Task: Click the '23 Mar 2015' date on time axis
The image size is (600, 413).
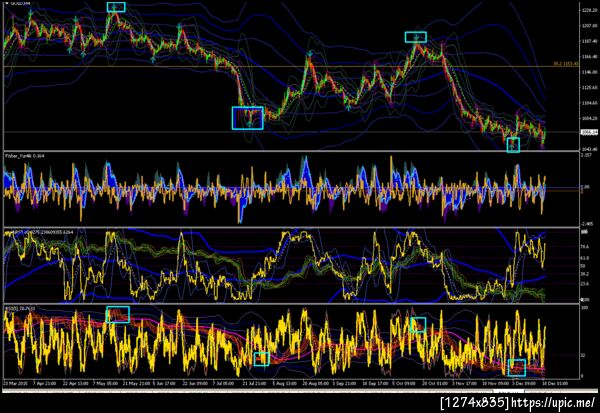Action: coord(13,383)
